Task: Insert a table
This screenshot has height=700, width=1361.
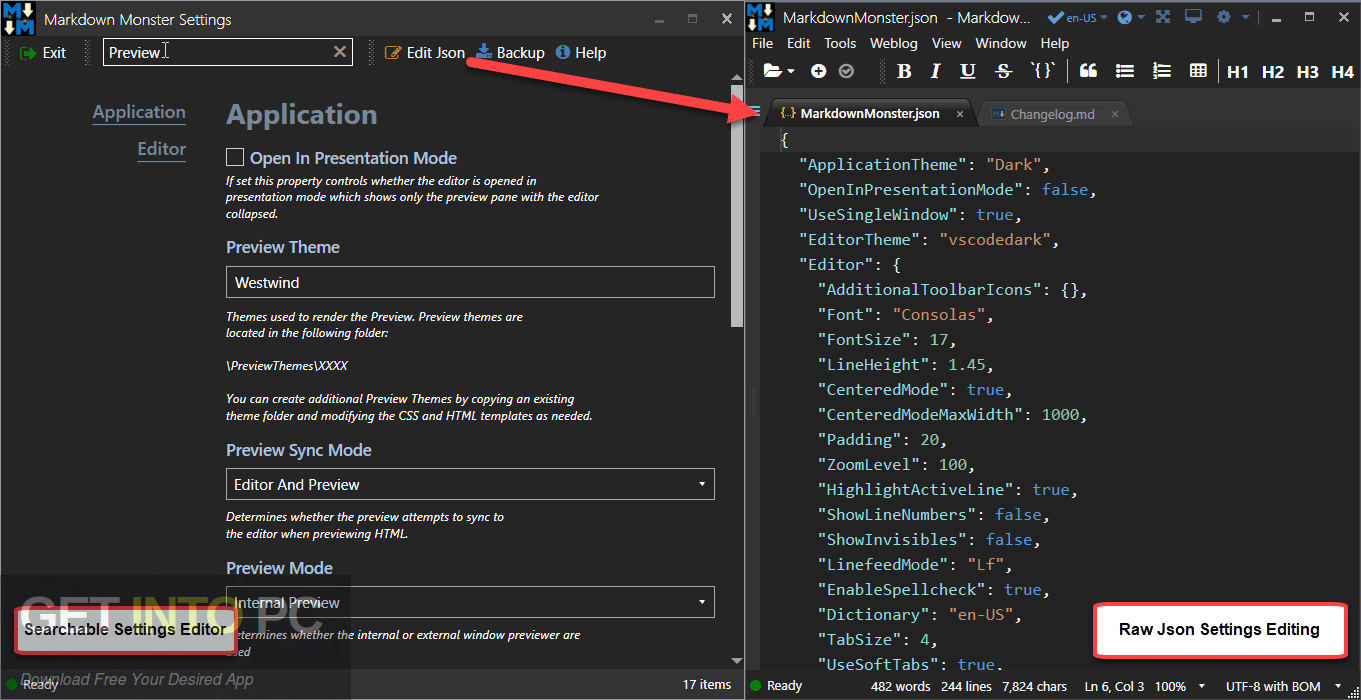Action: tap(1198, 71)
